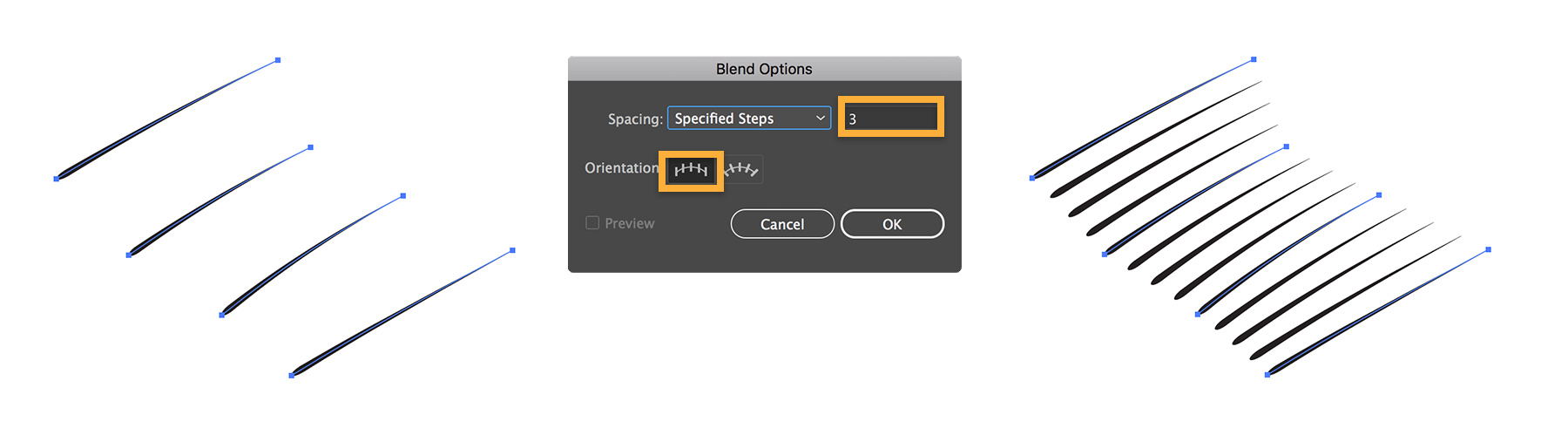Select Align to Page orientation icon
The width and height of the screenshot is (1568, 435).
tap(691, 169)
